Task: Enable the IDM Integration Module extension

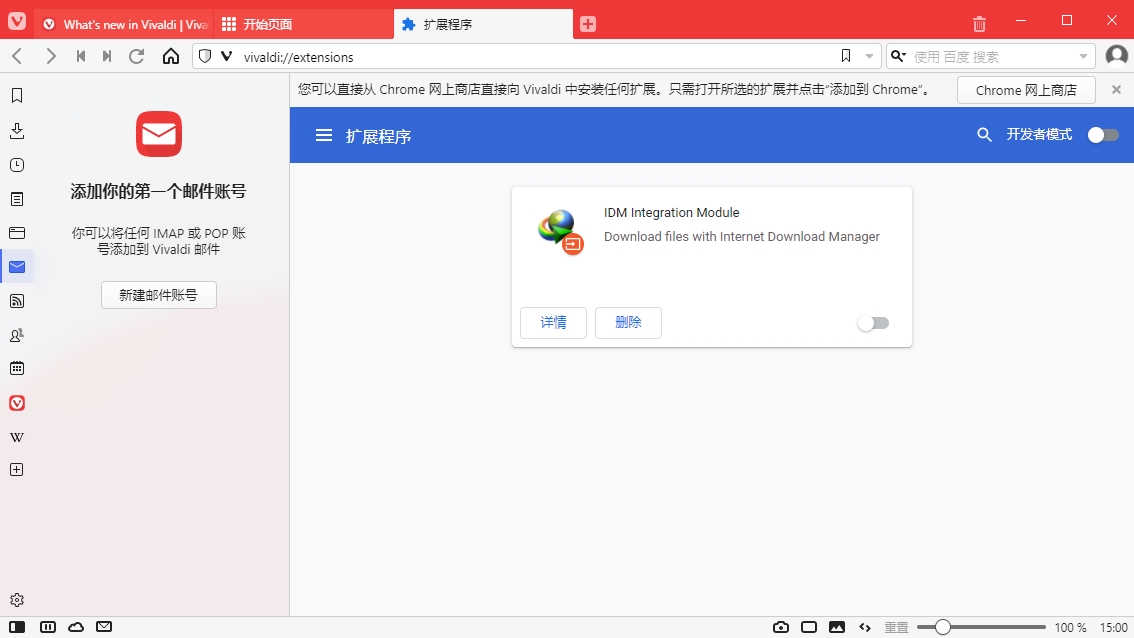Action: (872, 322)
